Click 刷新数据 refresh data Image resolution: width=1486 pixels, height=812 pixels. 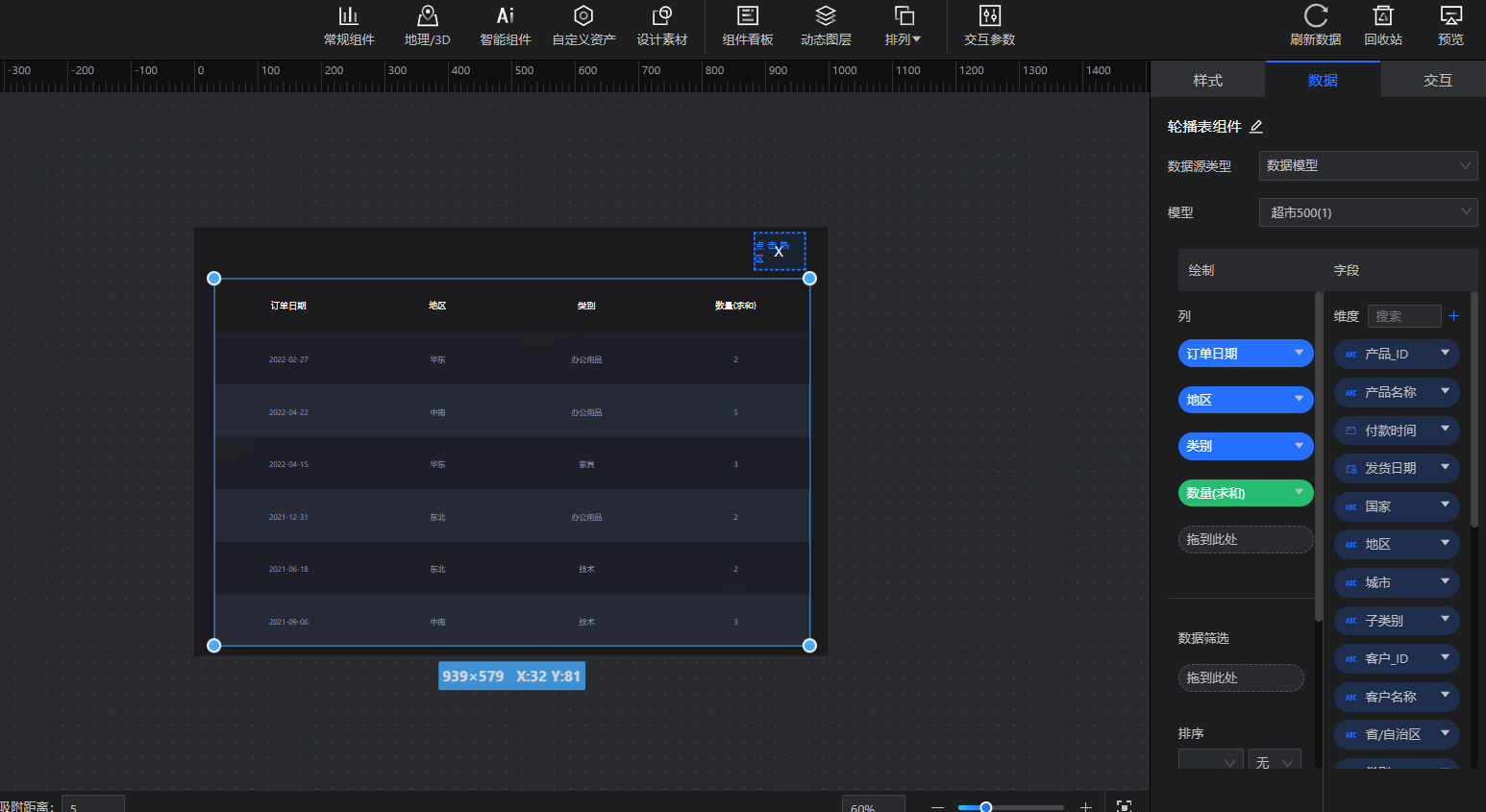tap(1316, 26)
